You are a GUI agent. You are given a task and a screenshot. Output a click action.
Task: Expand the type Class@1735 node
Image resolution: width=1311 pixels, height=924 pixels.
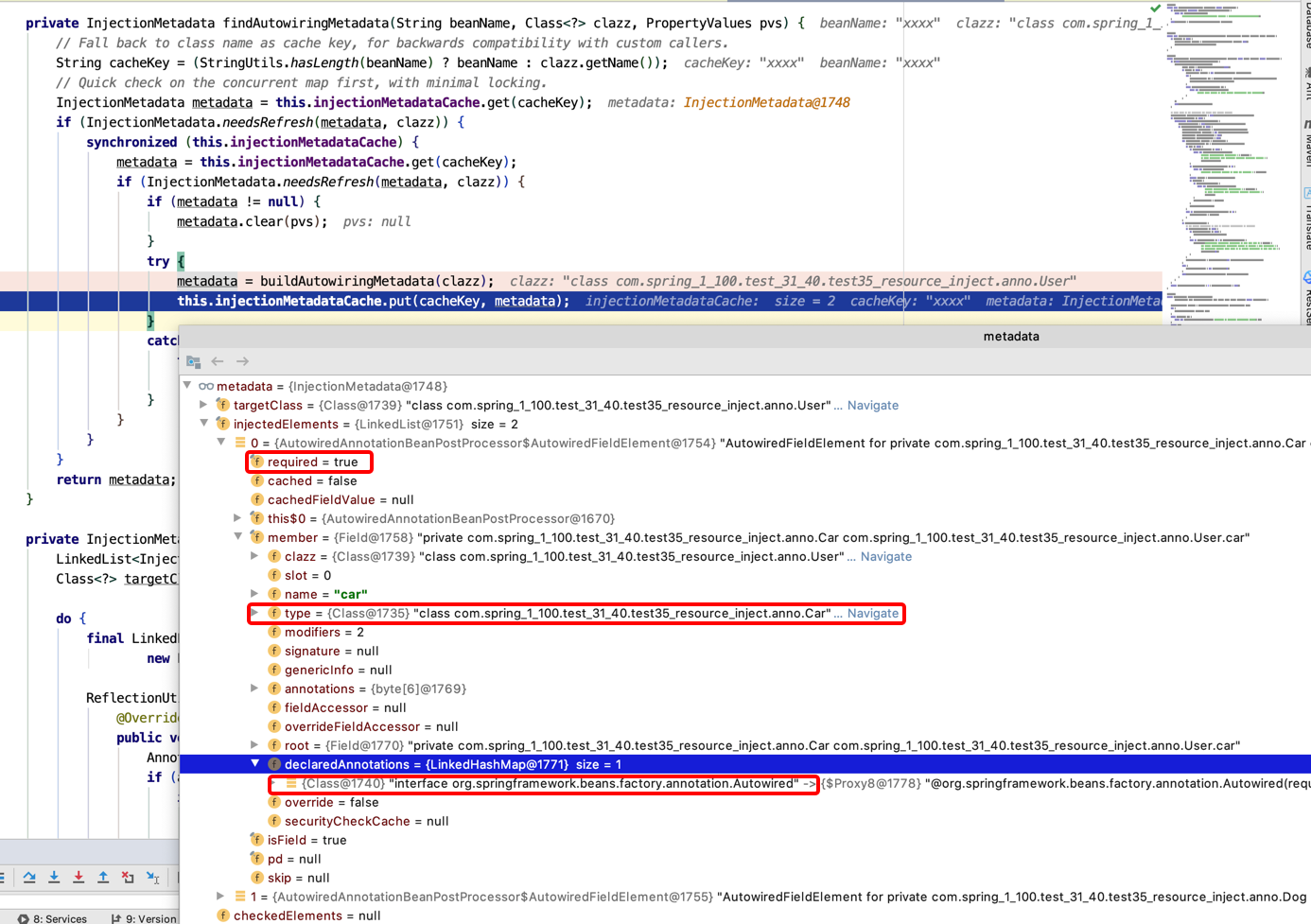[255, 613]
